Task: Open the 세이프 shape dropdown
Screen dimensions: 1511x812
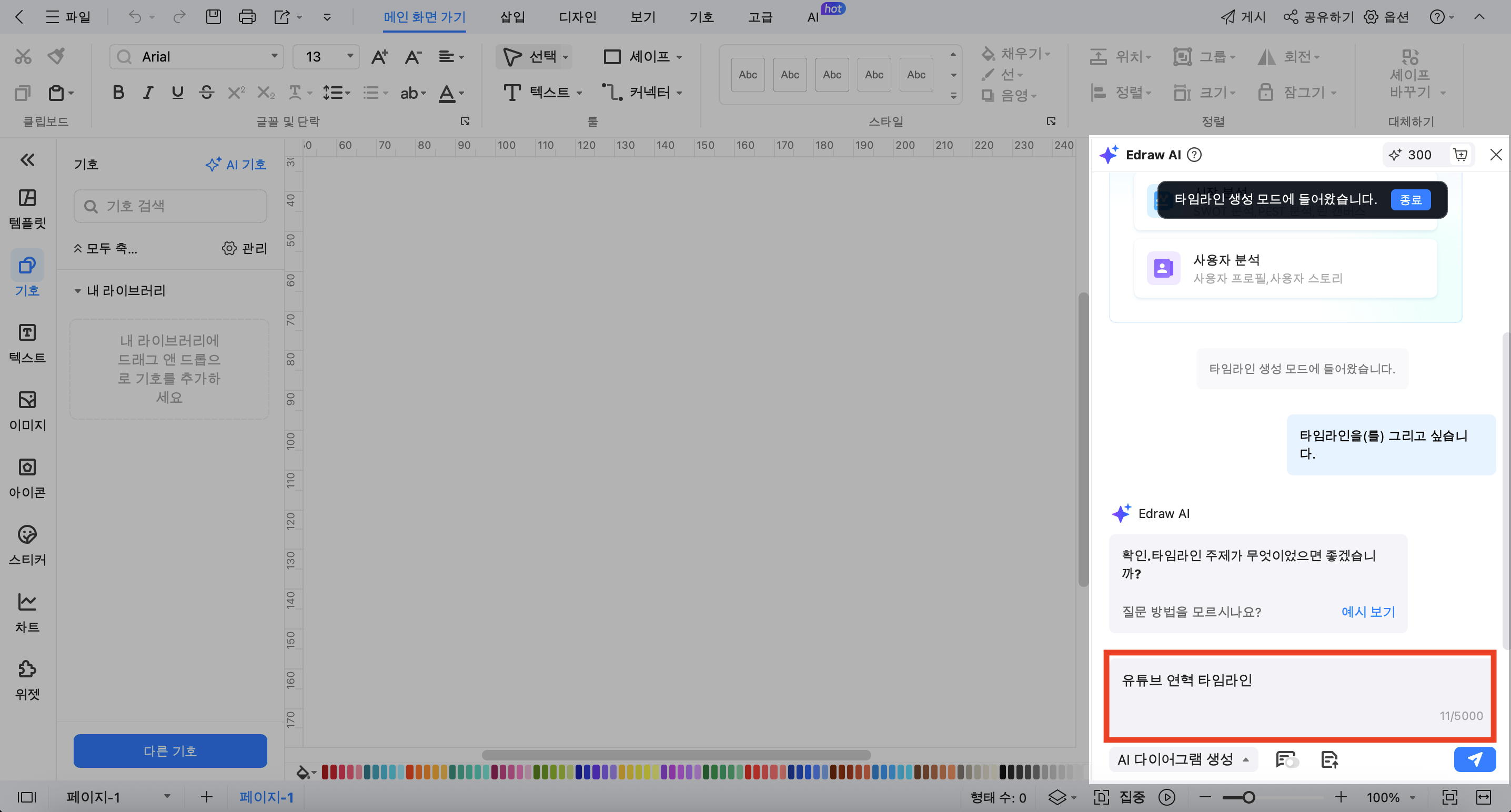Action: [x=643, y=56]
